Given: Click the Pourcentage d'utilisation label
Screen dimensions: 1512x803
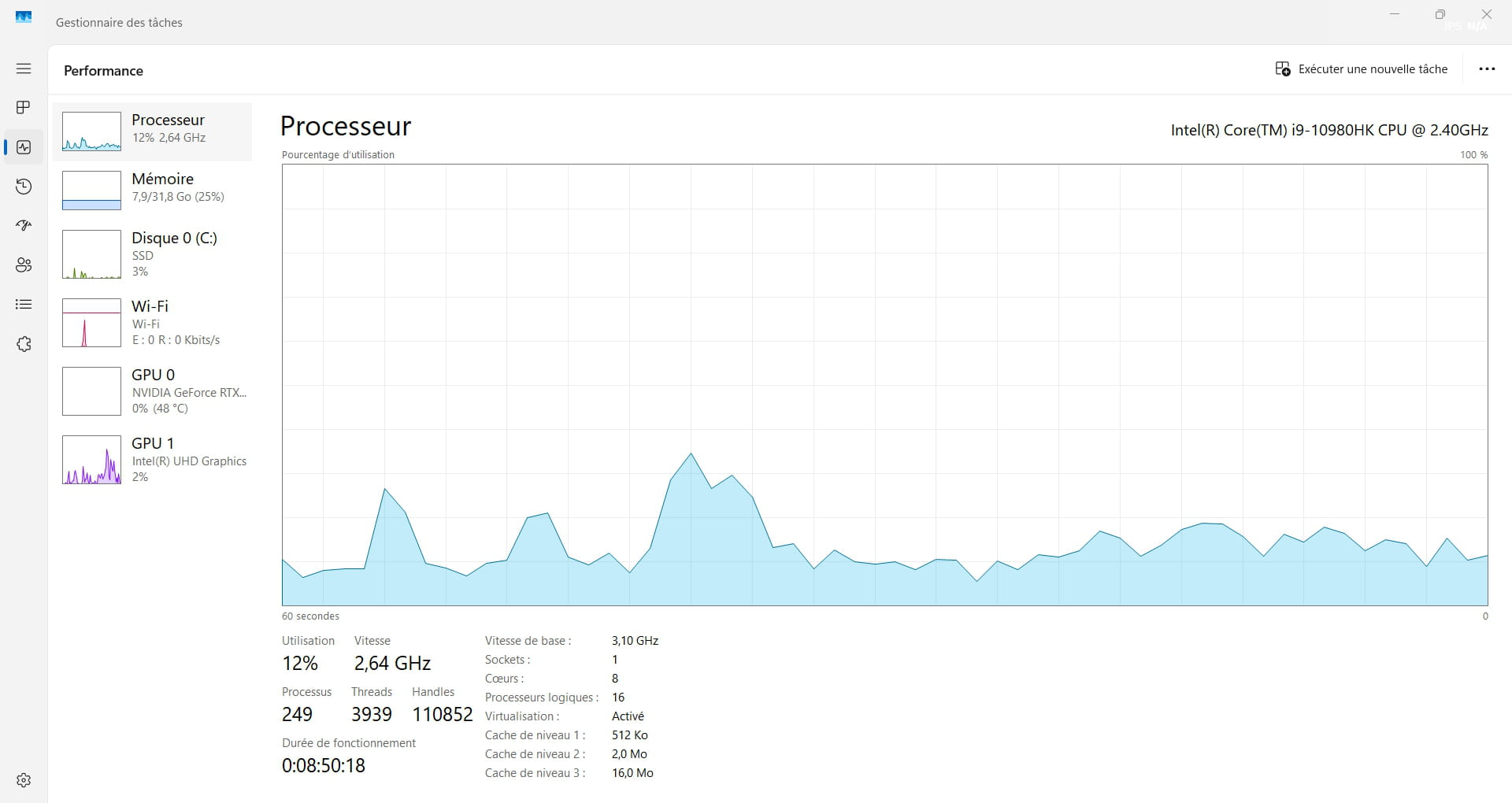Looking at the screenshot, I should tap(338, 155).
